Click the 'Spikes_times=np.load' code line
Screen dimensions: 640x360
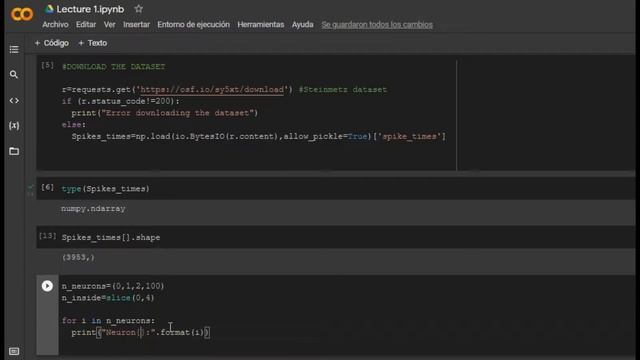pos(259,136)
